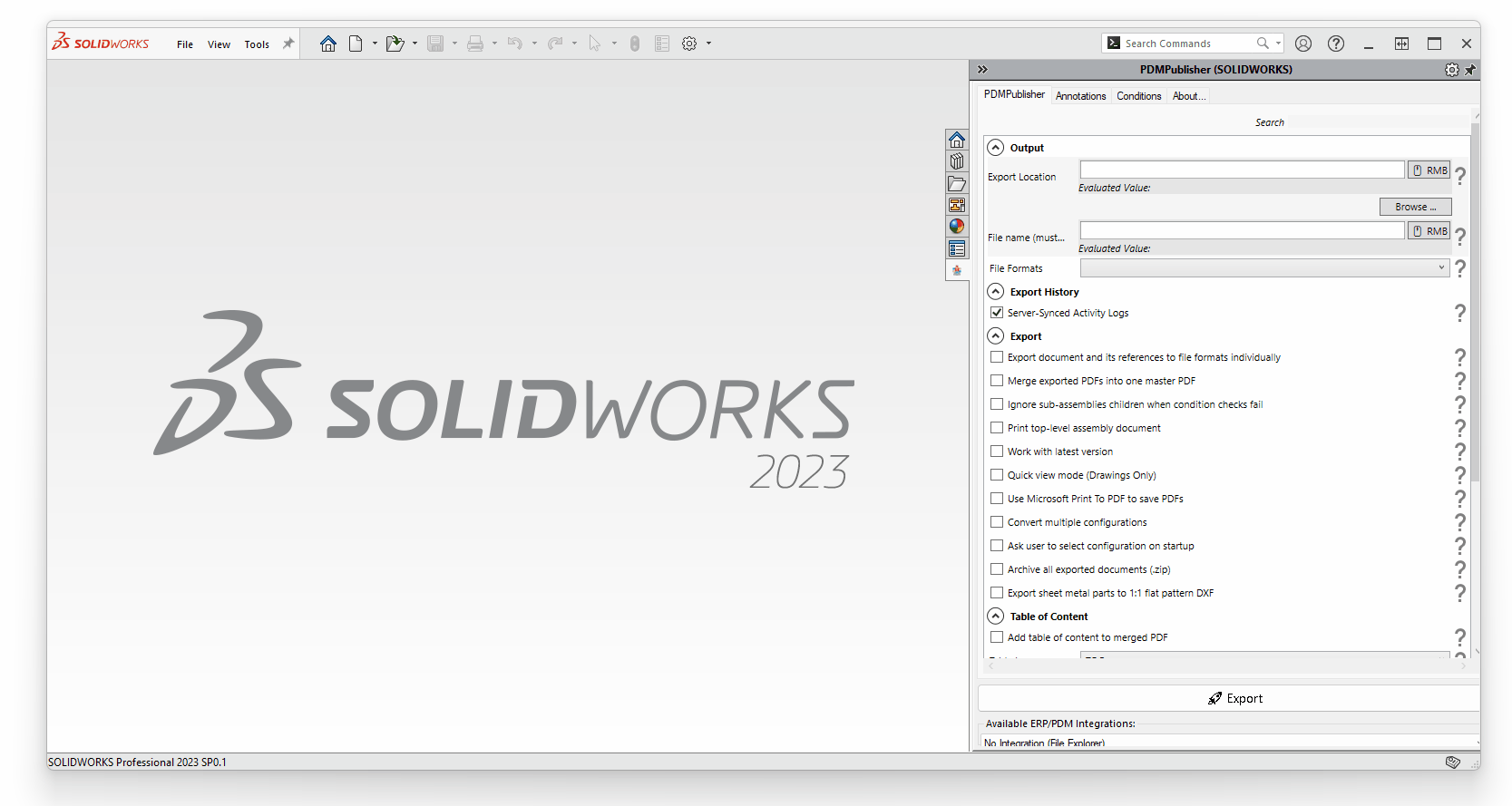
Task: Create a new document with New icon
Action: (x=356, y=44)
